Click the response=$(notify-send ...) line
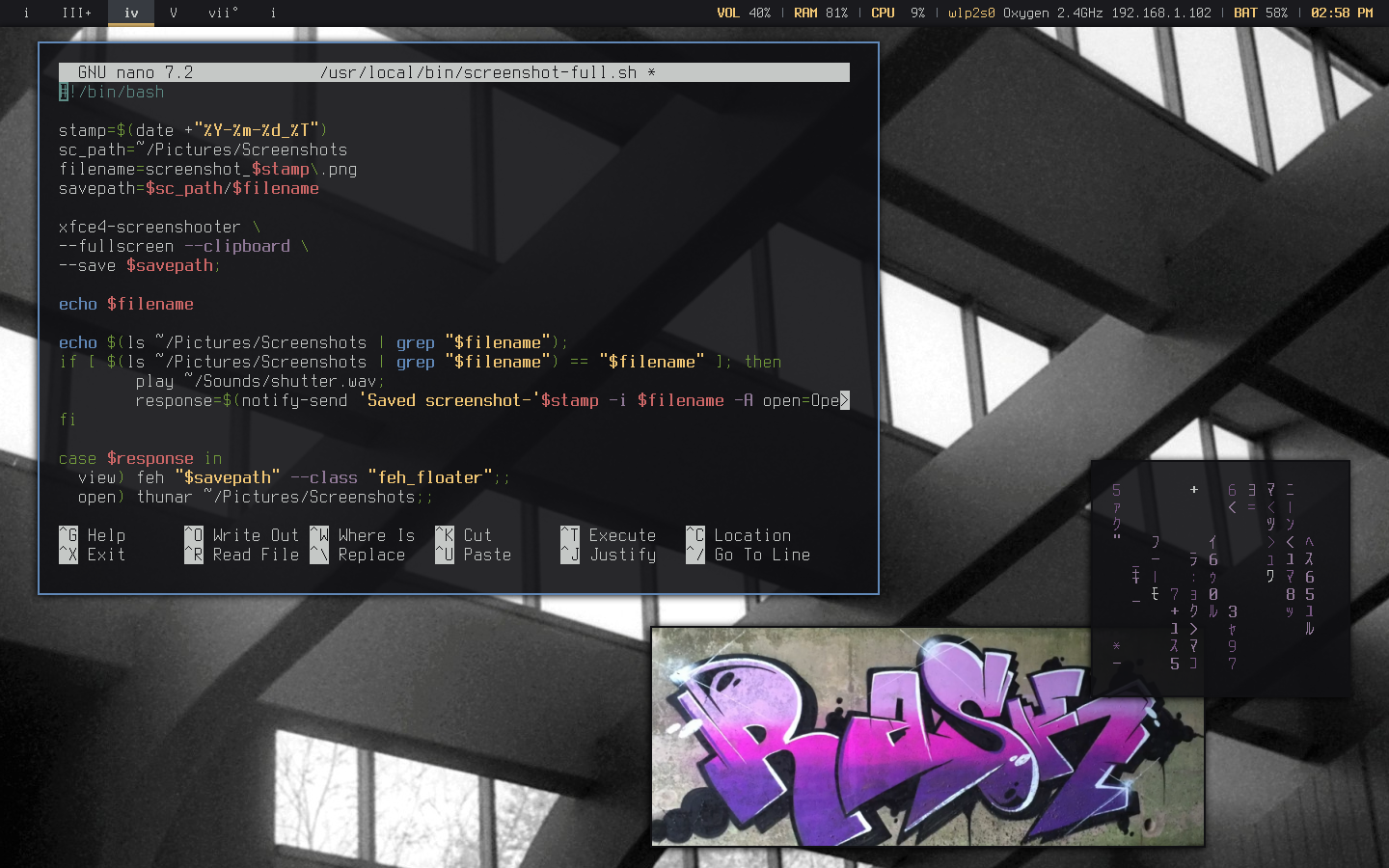 [492, 400]
